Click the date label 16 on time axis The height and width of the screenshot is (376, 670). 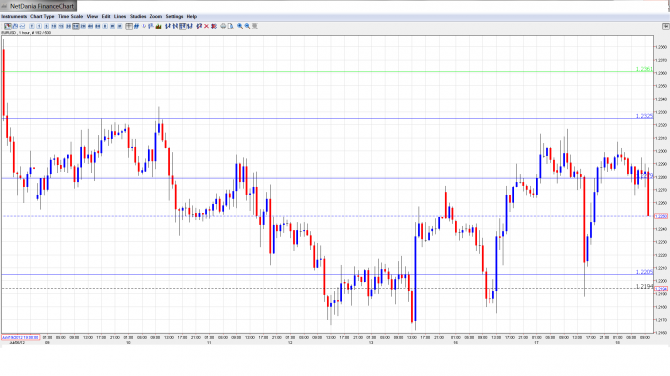(455, 343)
